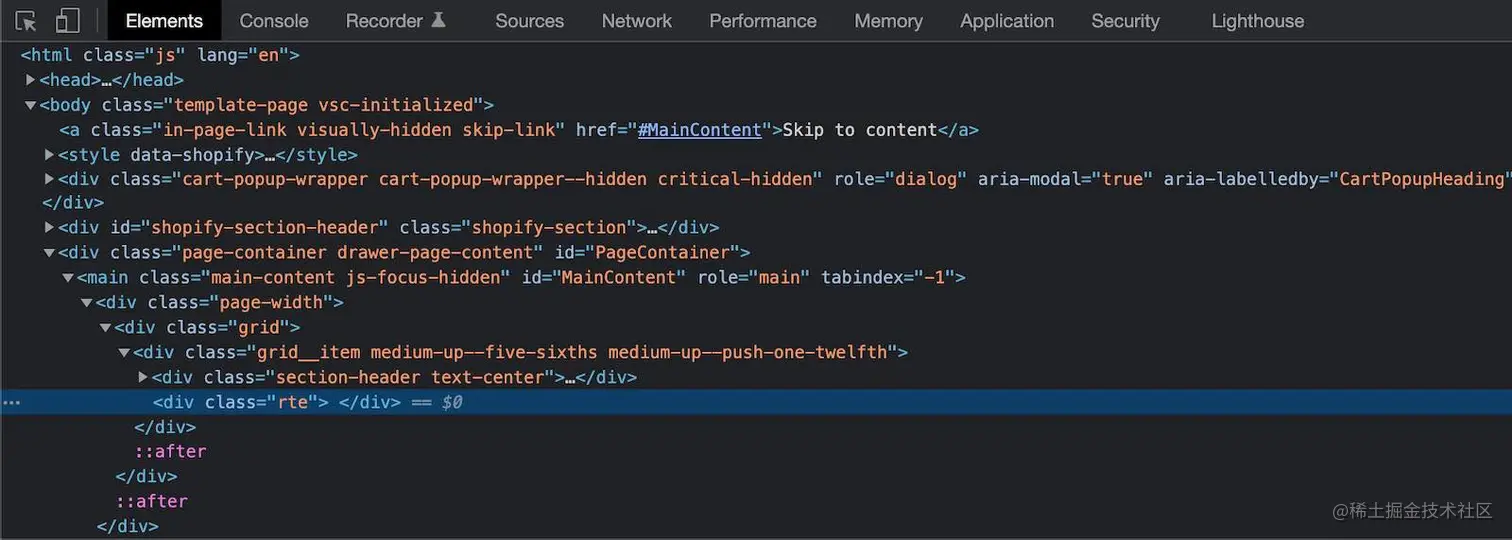The width and height of the screenshot is (1512, 540).
Task: Click the "template-page vsc-initialized" class value
Action: click(x=325, y=104)
